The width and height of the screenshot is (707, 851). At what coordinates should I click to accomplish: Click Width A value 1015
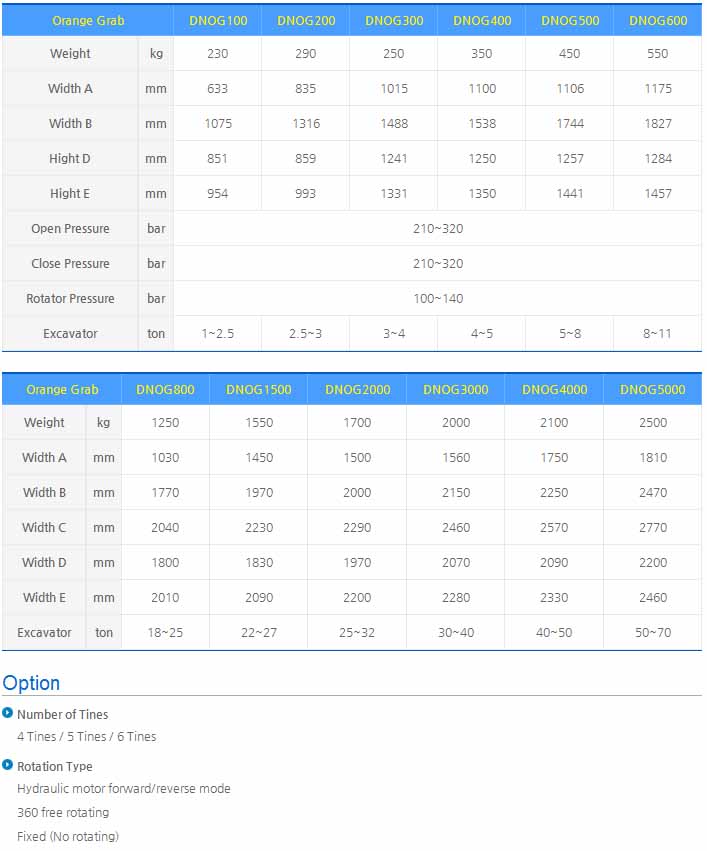click(394, 88)
